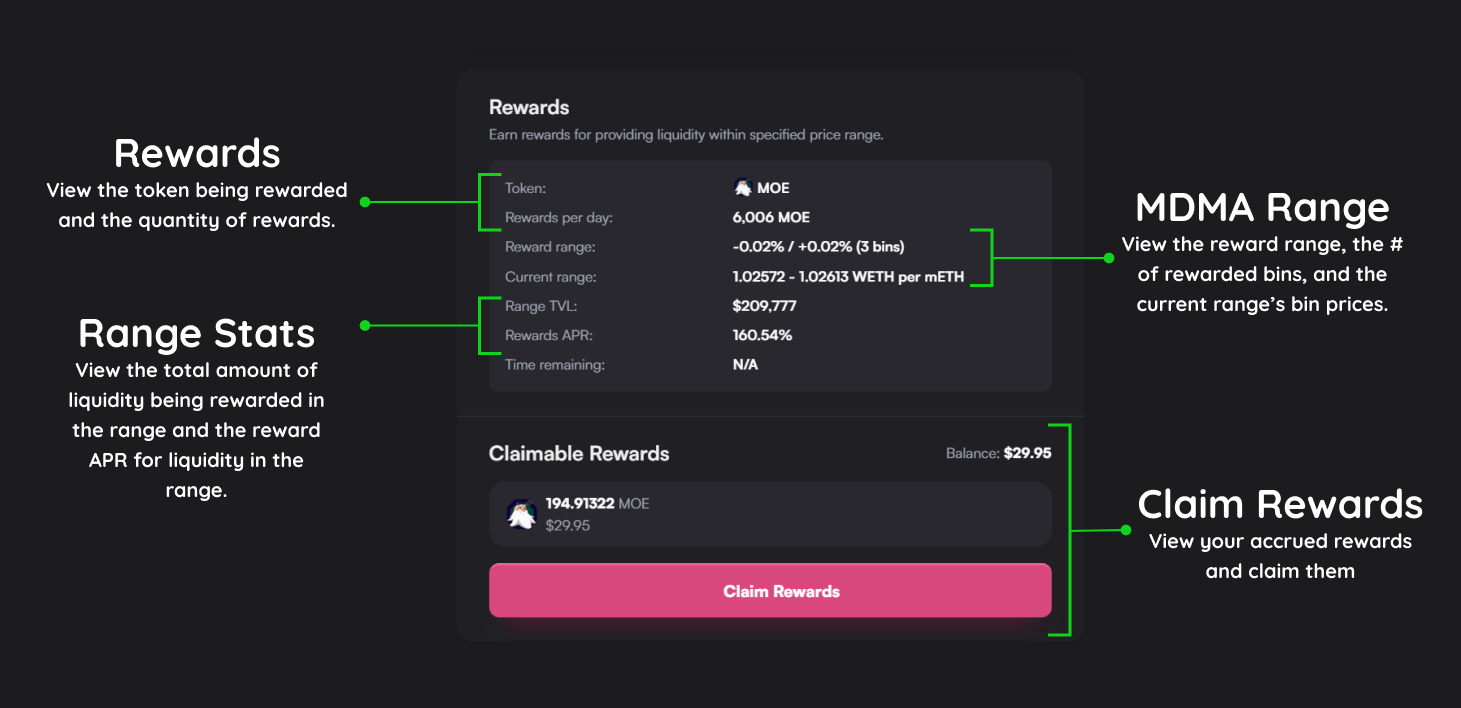This screenshot has height=708, width=1461.
Task: Click the N/A time remaining value
Action: click(x=745, y=365)
